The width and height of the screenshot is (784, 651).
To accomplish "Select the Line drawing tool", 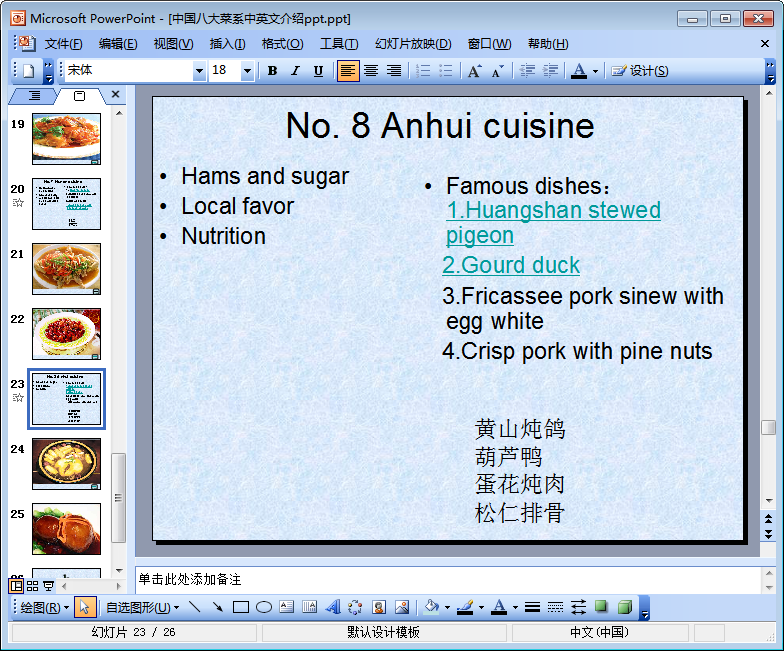I will pyautogui.click(x=194, y=608).
